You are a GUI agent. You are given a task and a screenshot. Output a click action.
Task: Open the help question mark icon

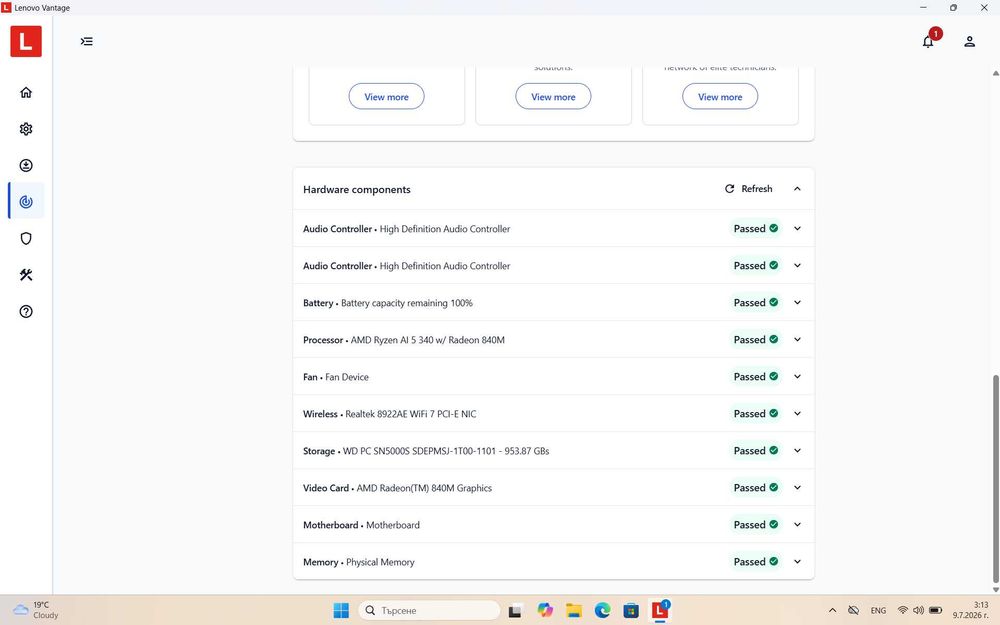point(26,312)
